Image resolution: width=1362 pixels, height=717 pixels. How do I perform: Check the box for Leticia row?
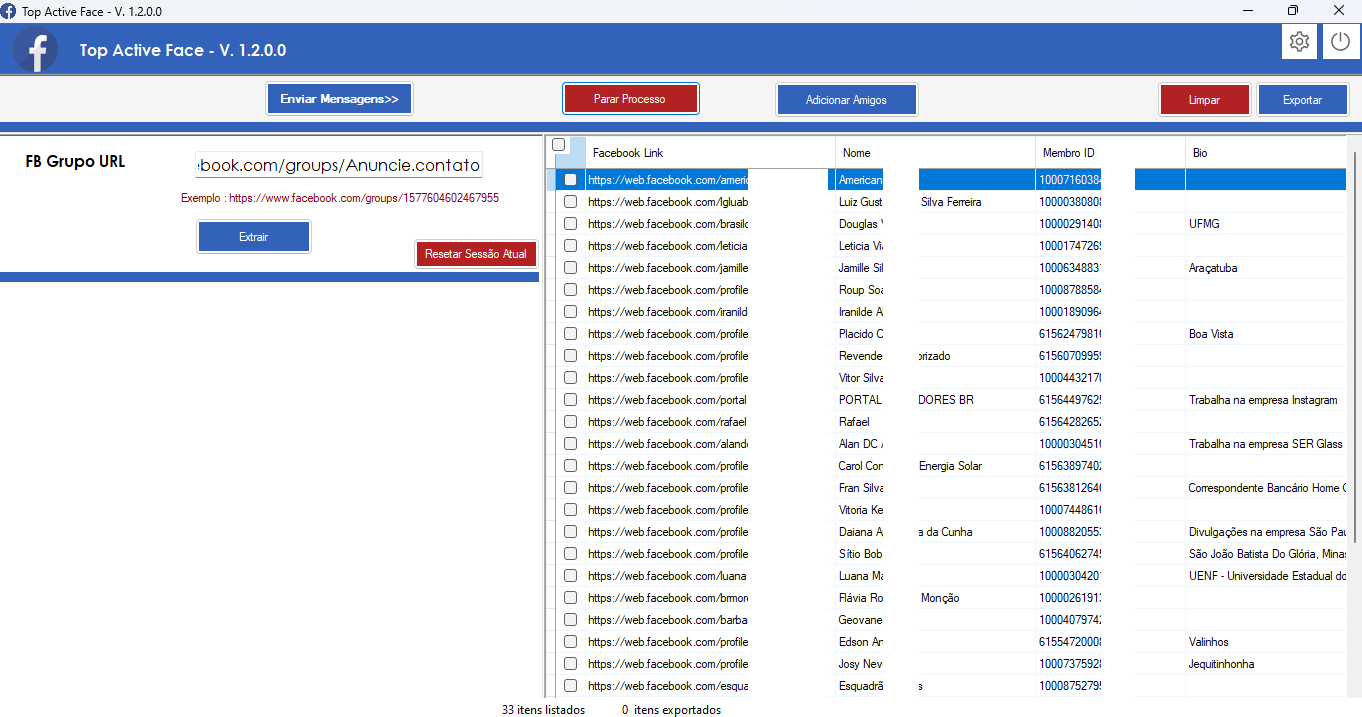pyautogui.click(x=570, y=246)
